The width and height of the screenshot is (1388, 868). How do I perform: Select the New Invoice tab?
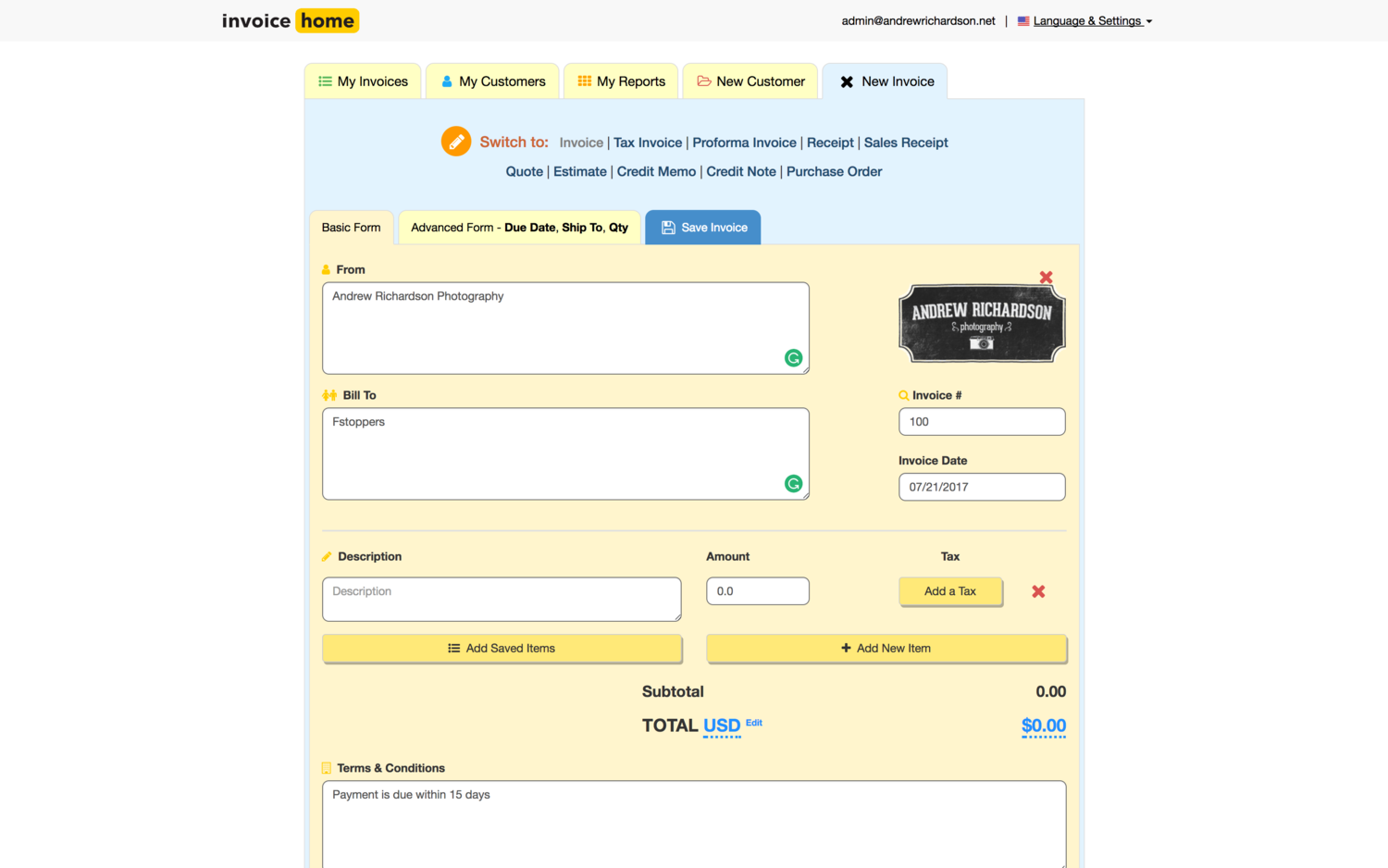pyautogui.click(x=886, y=81)
